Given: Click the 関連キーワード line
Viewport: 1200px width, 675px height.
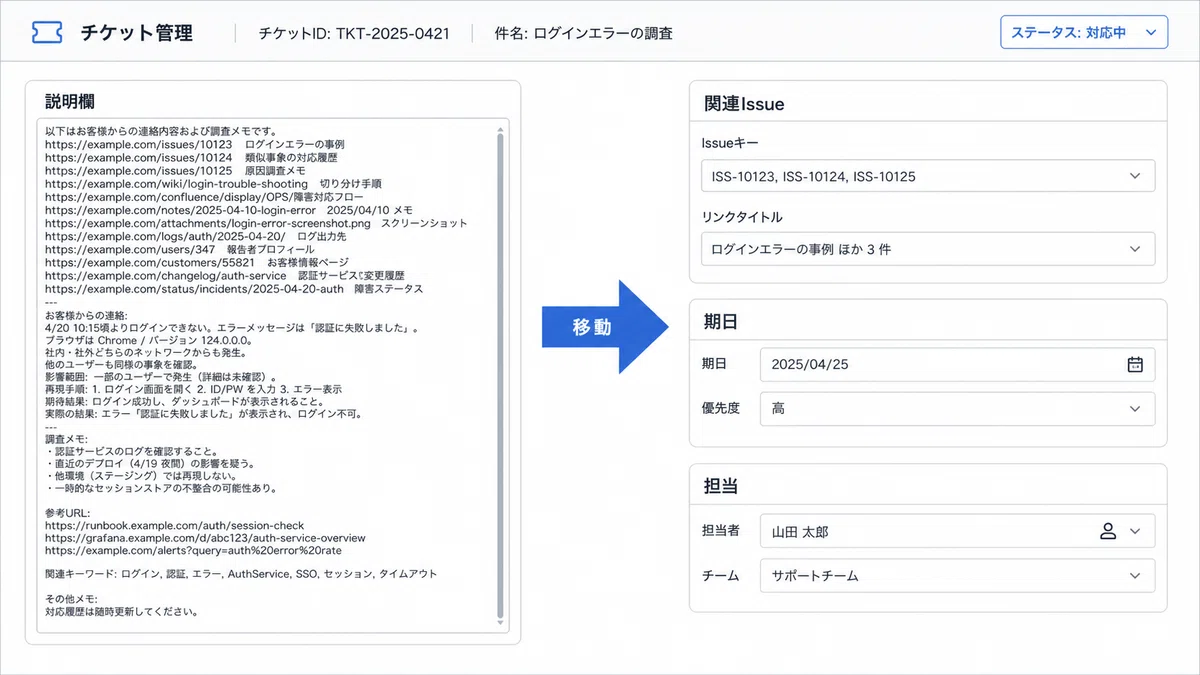Looking at the screenshot, I should (241, 574).
